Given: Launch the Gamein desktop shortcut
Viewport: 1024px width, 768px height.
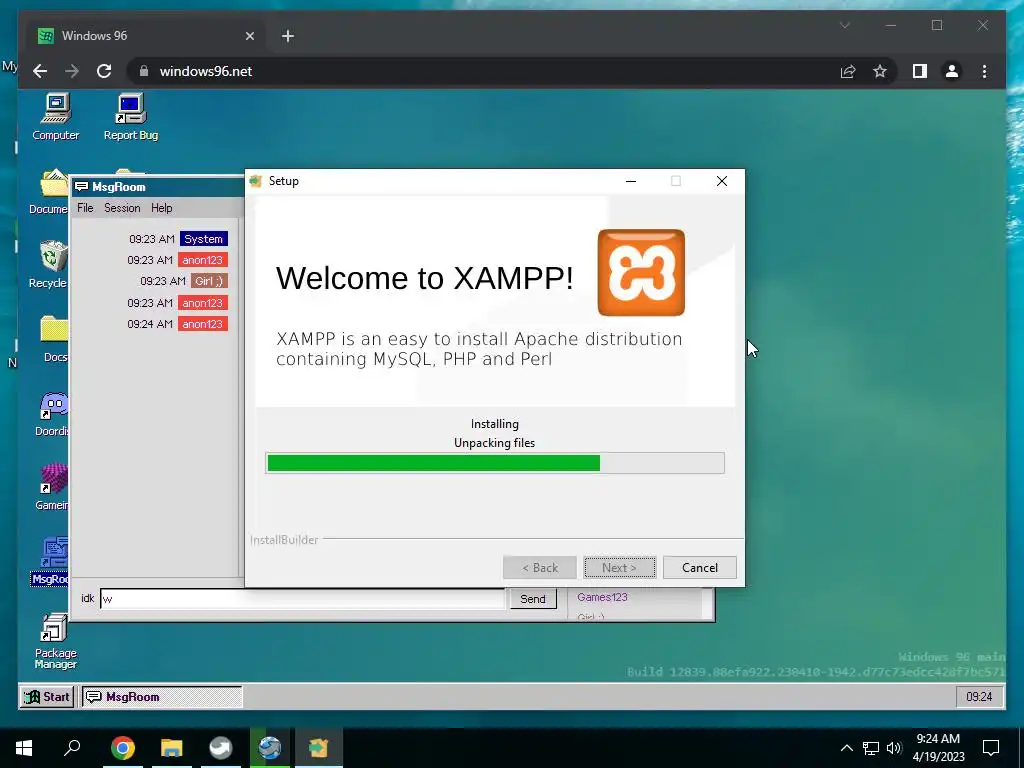Looking at the screenshot, I should (52, 487).
